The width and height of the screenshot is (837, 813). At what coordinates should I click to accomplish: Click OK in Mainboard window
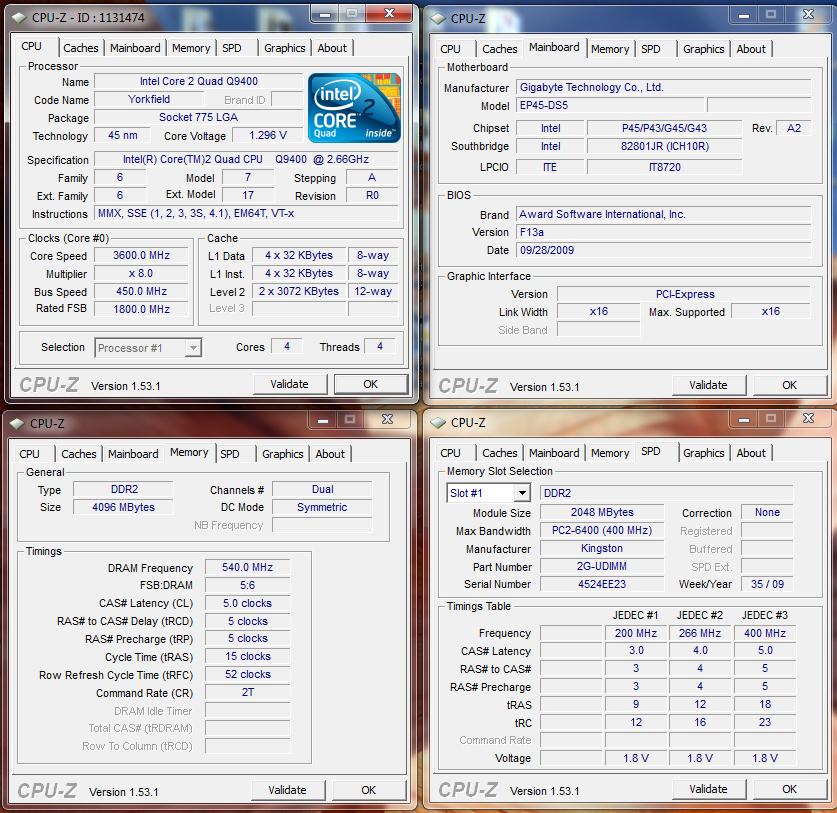click(x=789, y=385)
